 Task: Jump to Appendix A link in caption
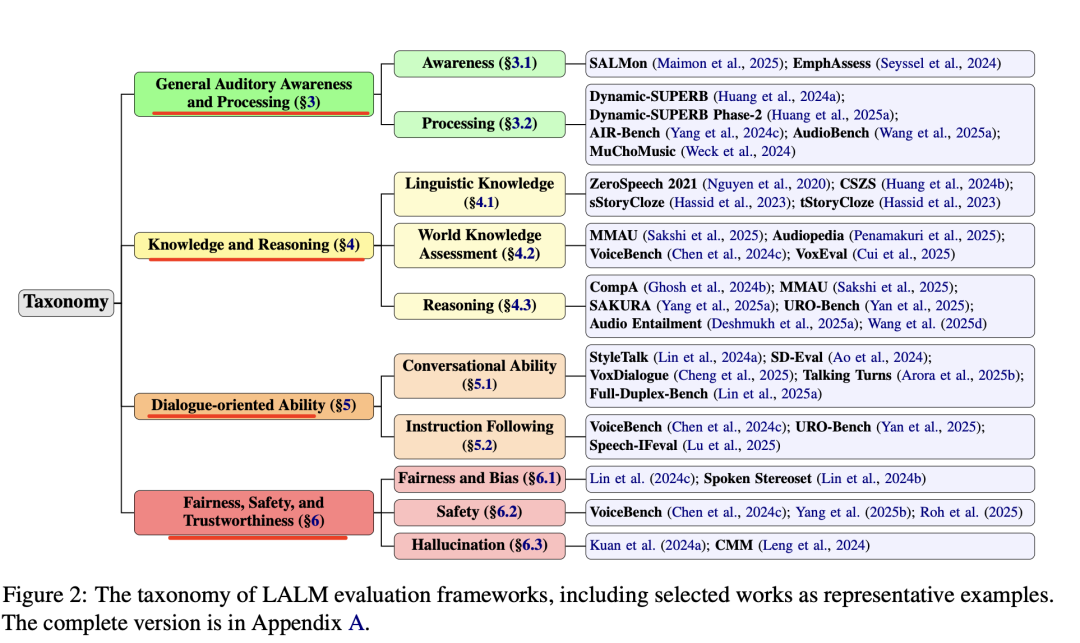pos(355,623)
